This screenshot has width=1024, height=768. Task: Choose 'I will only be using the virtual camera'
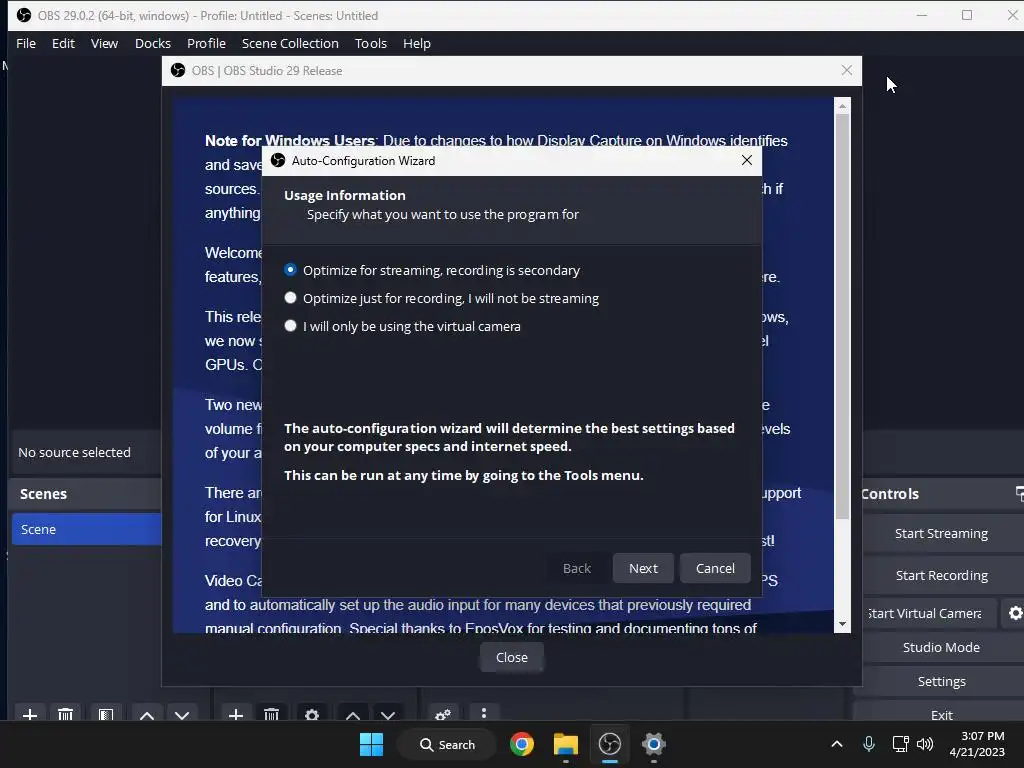(402, 327)
